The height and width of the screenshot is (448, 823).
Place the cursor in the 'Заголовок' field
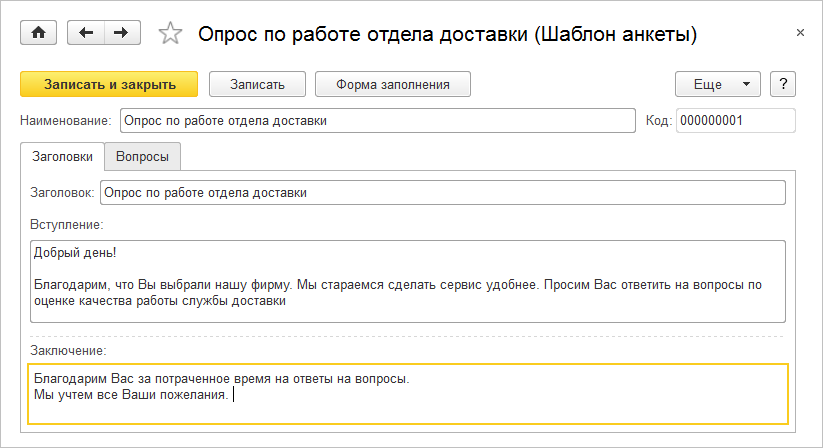[442, 192]
